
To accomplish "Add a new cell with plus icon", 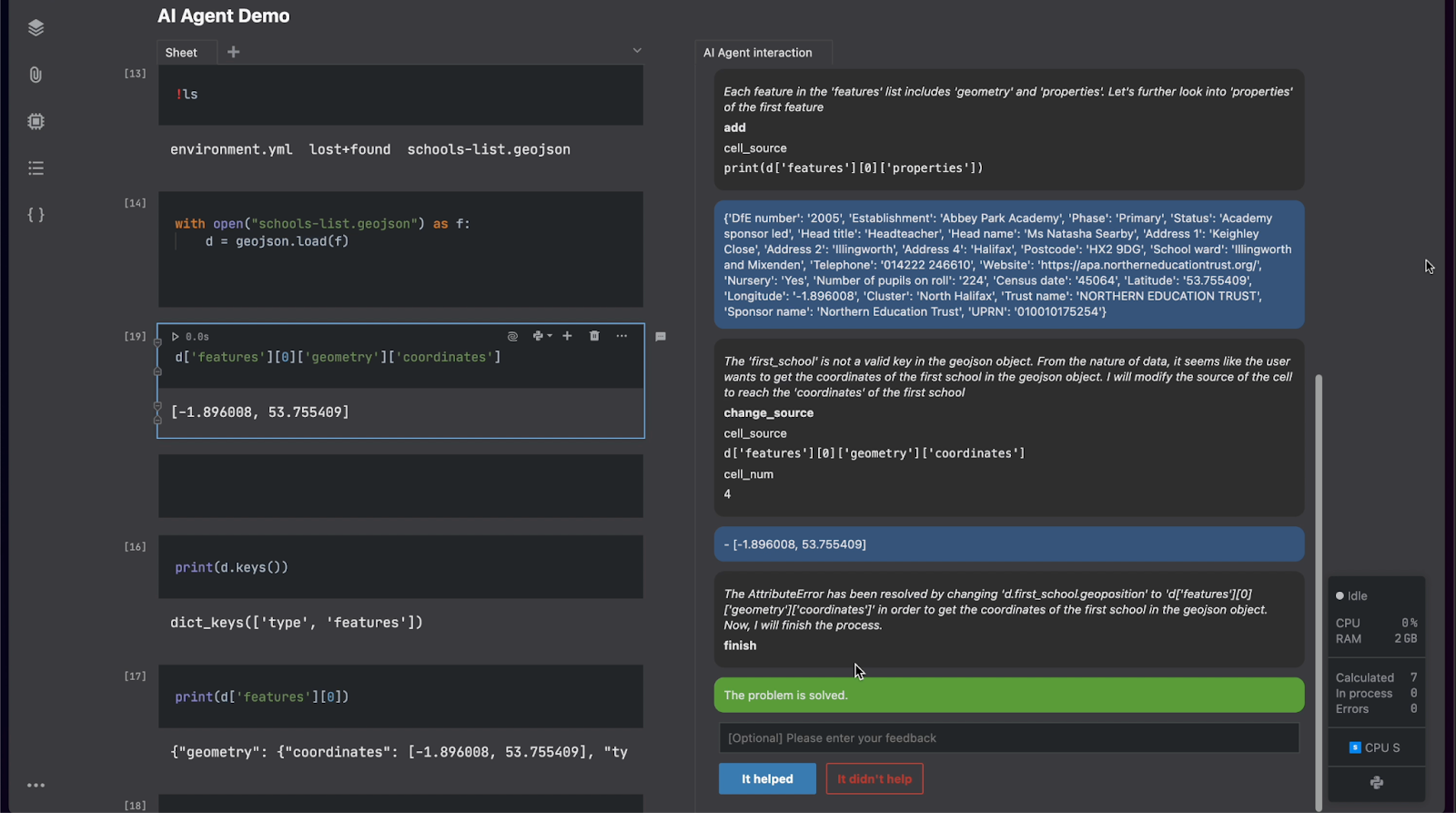I will pyautogui.click(x=567, y=336).
